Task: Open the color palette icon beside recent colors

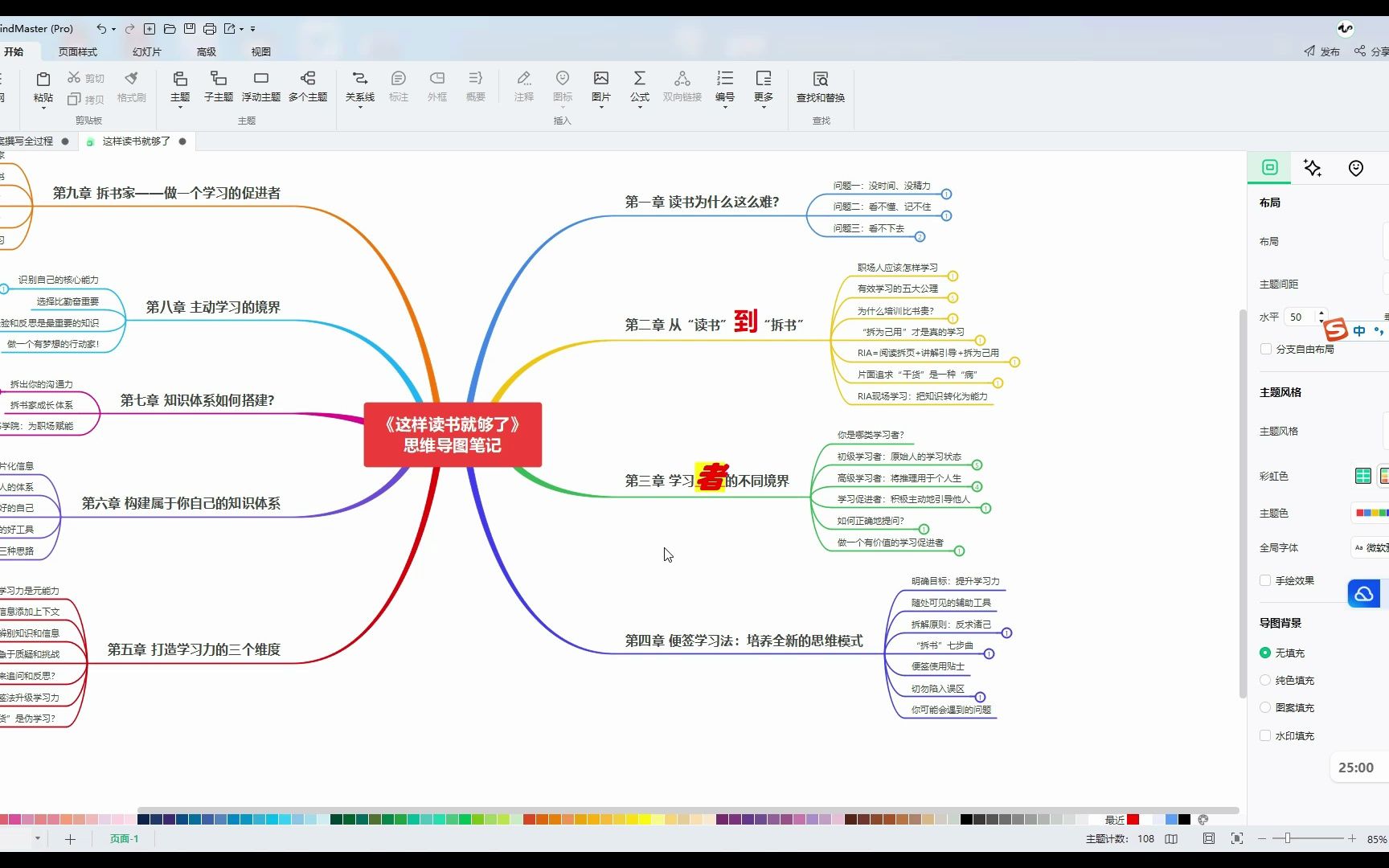Action: [x=1203, y=820]
